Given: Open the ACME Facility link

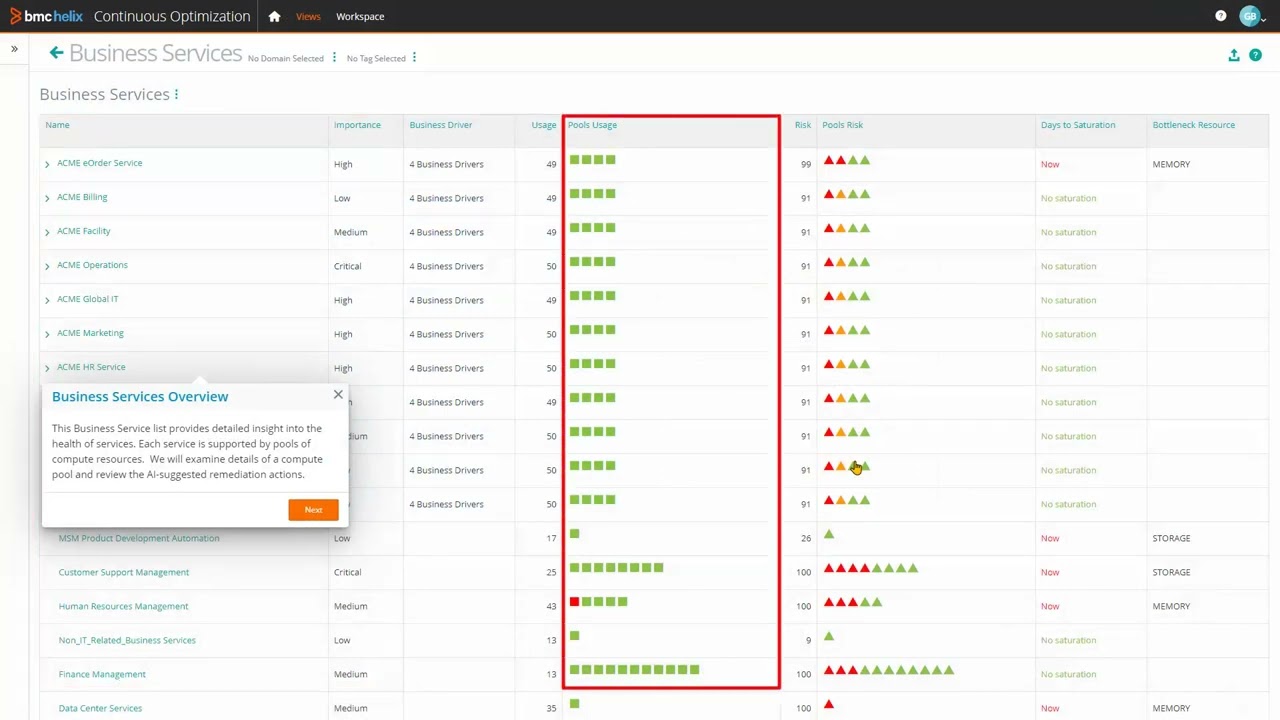Looking at the screenshot, I should click(x=84, y=231).
